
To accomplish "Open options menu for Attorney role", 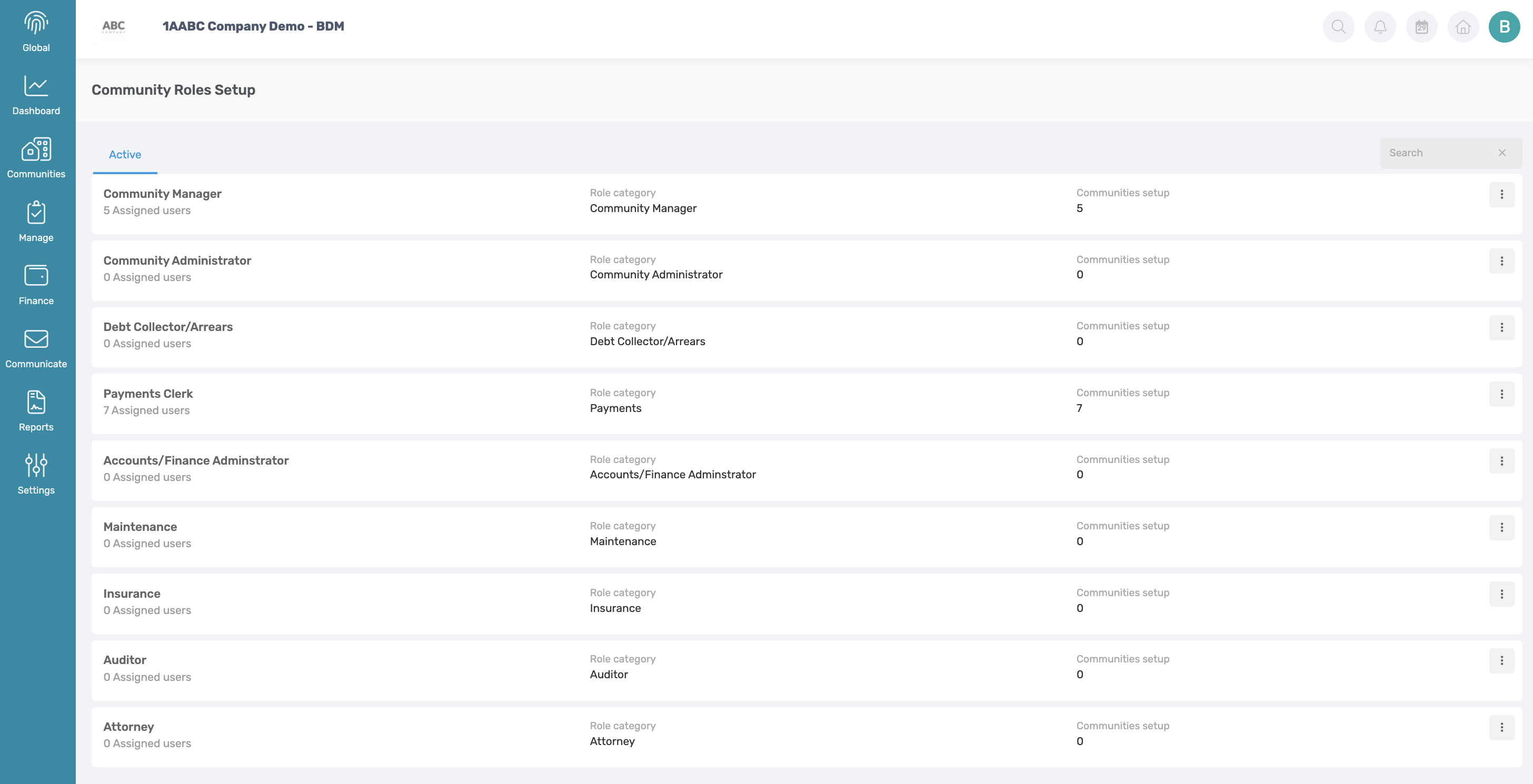I will click(x=1501, y=727).
